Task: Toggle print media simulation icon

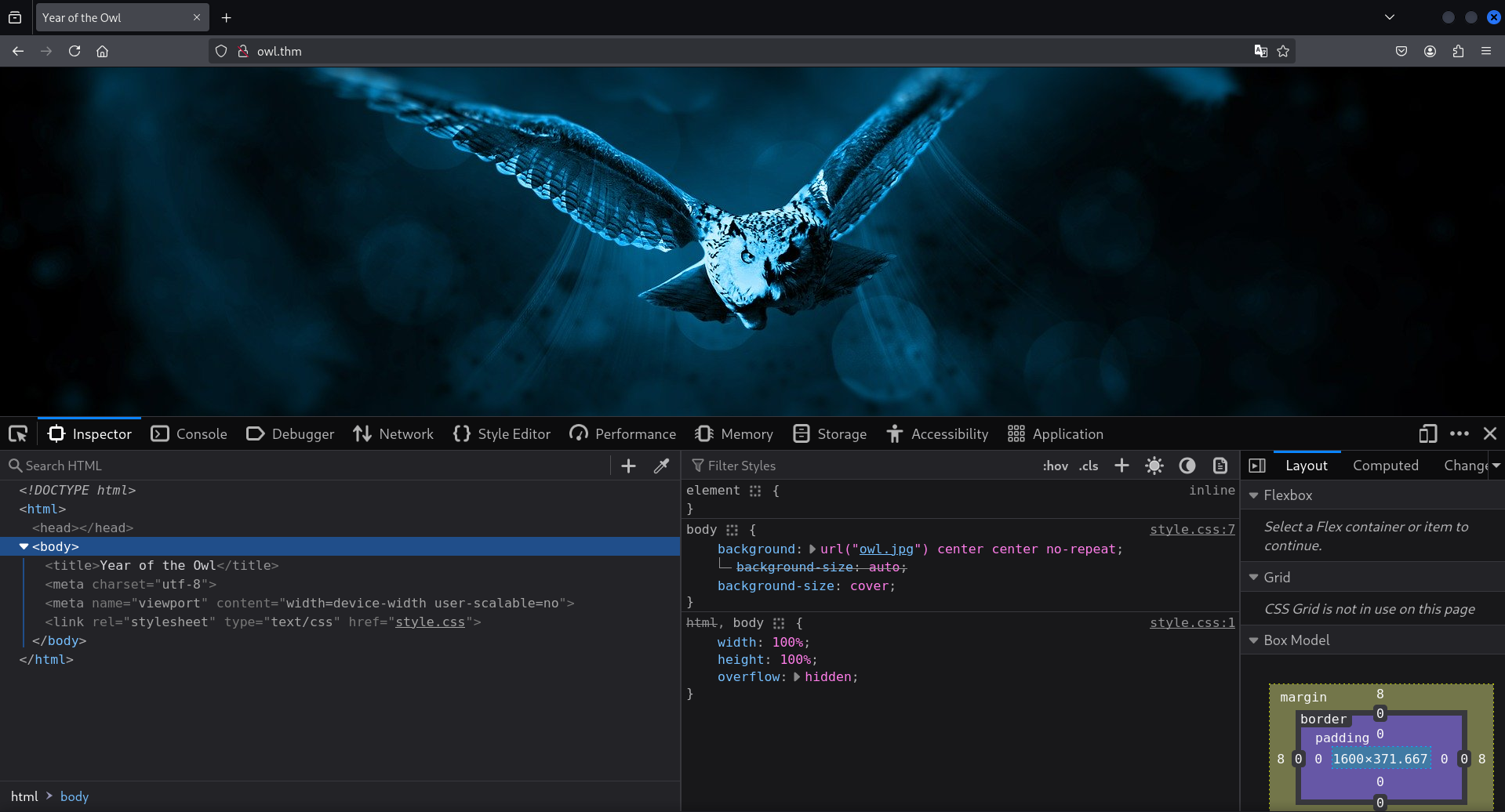Action: 1220,466
